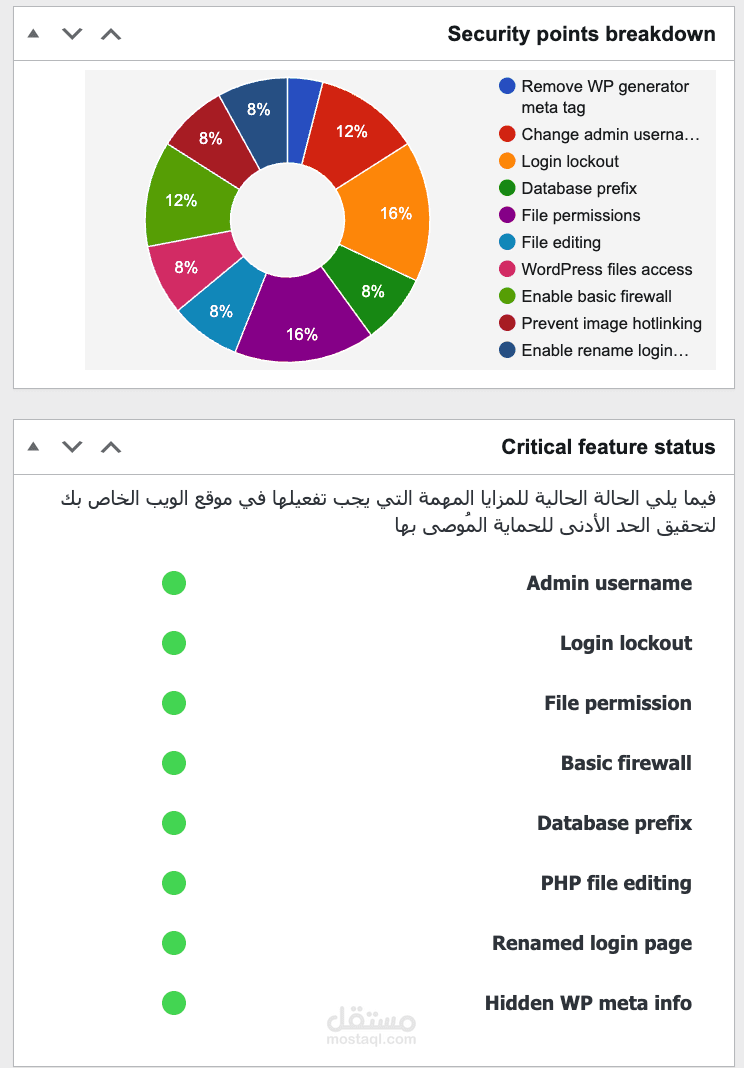Click green status dot beside File permission
This screenshot has height=1068, width=744.
click(x=174, y=703)
